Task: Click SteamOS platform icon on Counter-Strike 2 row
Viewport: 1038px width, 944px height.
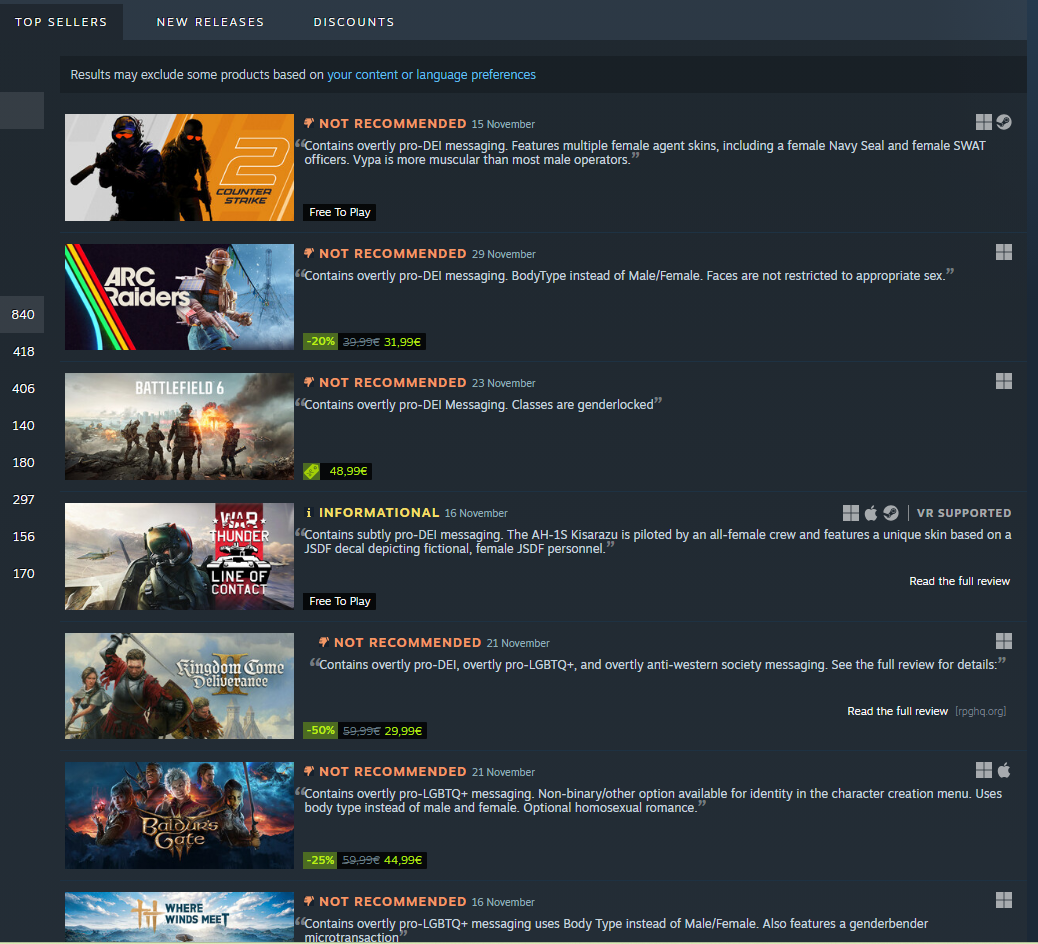Action: (x=1004, y=122)
